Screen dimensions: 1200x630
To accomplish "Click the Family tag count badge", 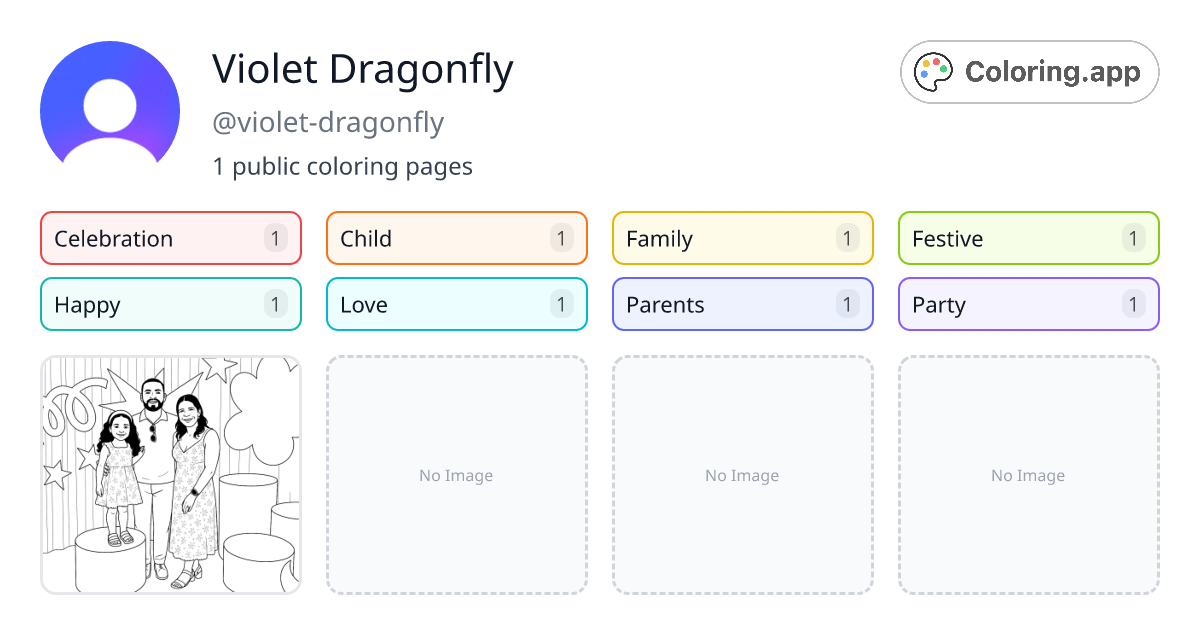I will pyautogui.click(x=847, y=238).
